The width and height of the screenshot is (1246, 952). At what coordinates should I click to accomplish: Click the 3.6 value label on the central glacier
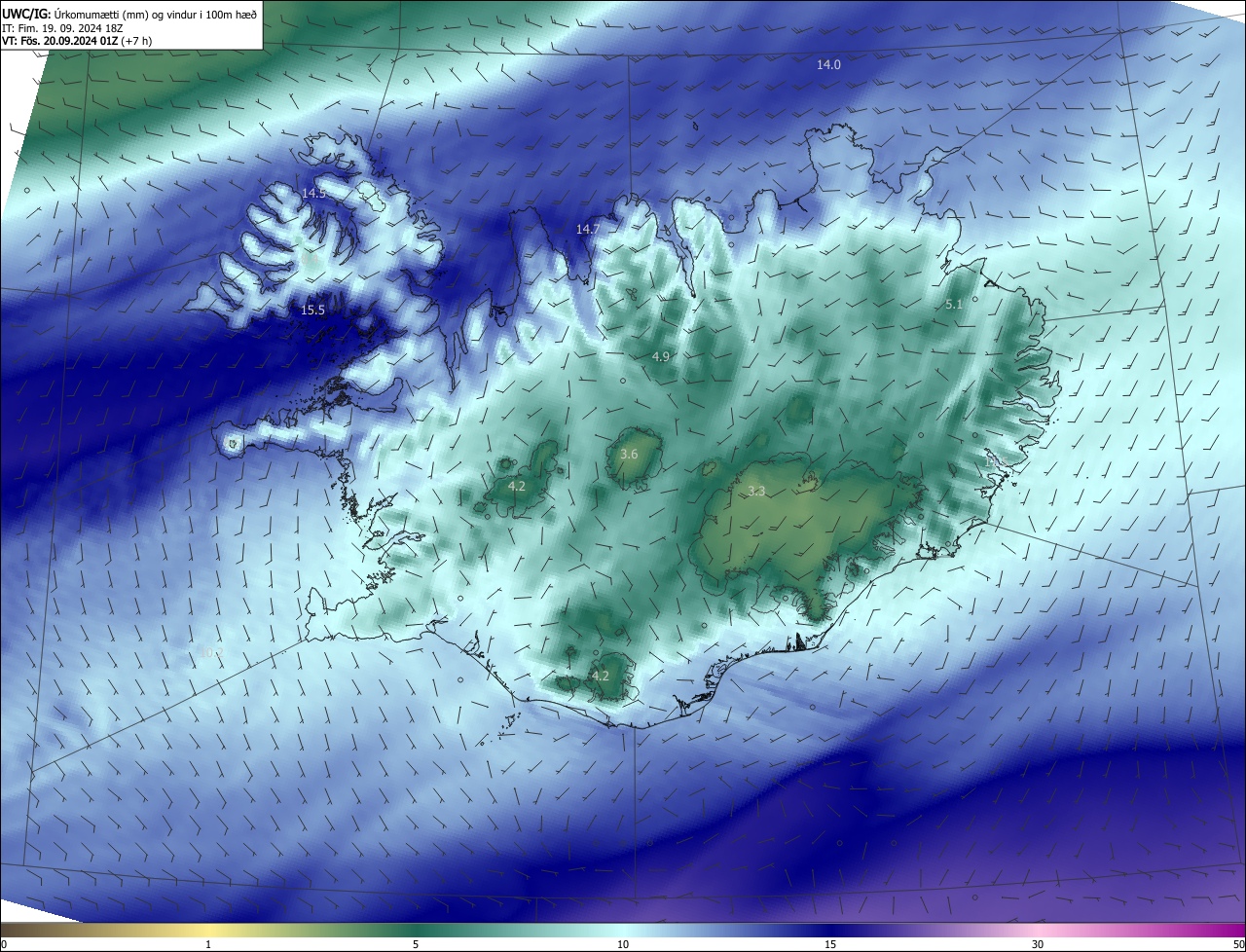(629, 455)
